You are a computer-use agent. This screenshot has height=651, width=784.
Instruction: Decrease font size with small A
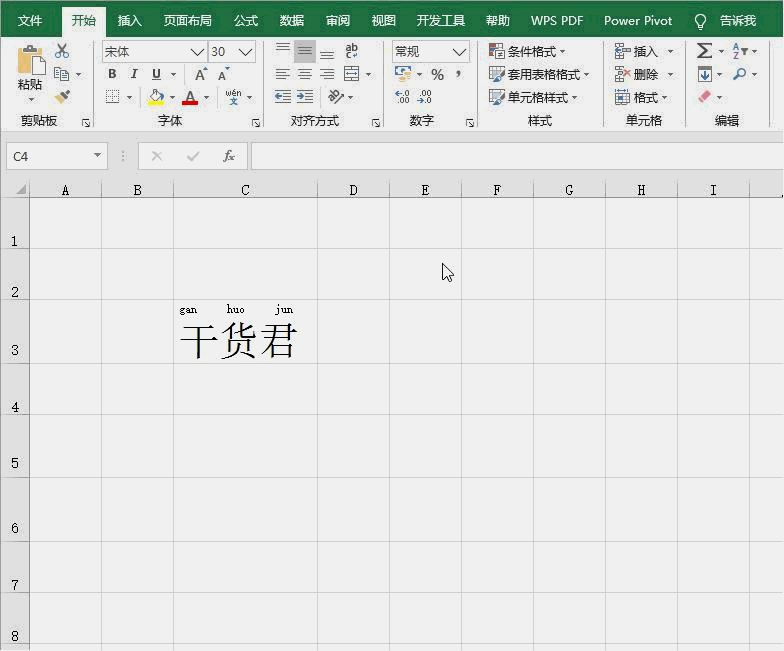coord(224,74)
